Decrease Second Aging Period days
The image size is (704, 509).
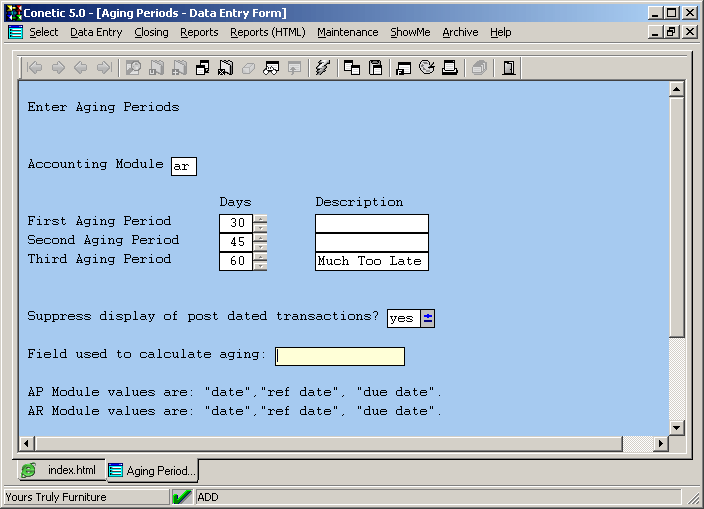click(261, 247)
